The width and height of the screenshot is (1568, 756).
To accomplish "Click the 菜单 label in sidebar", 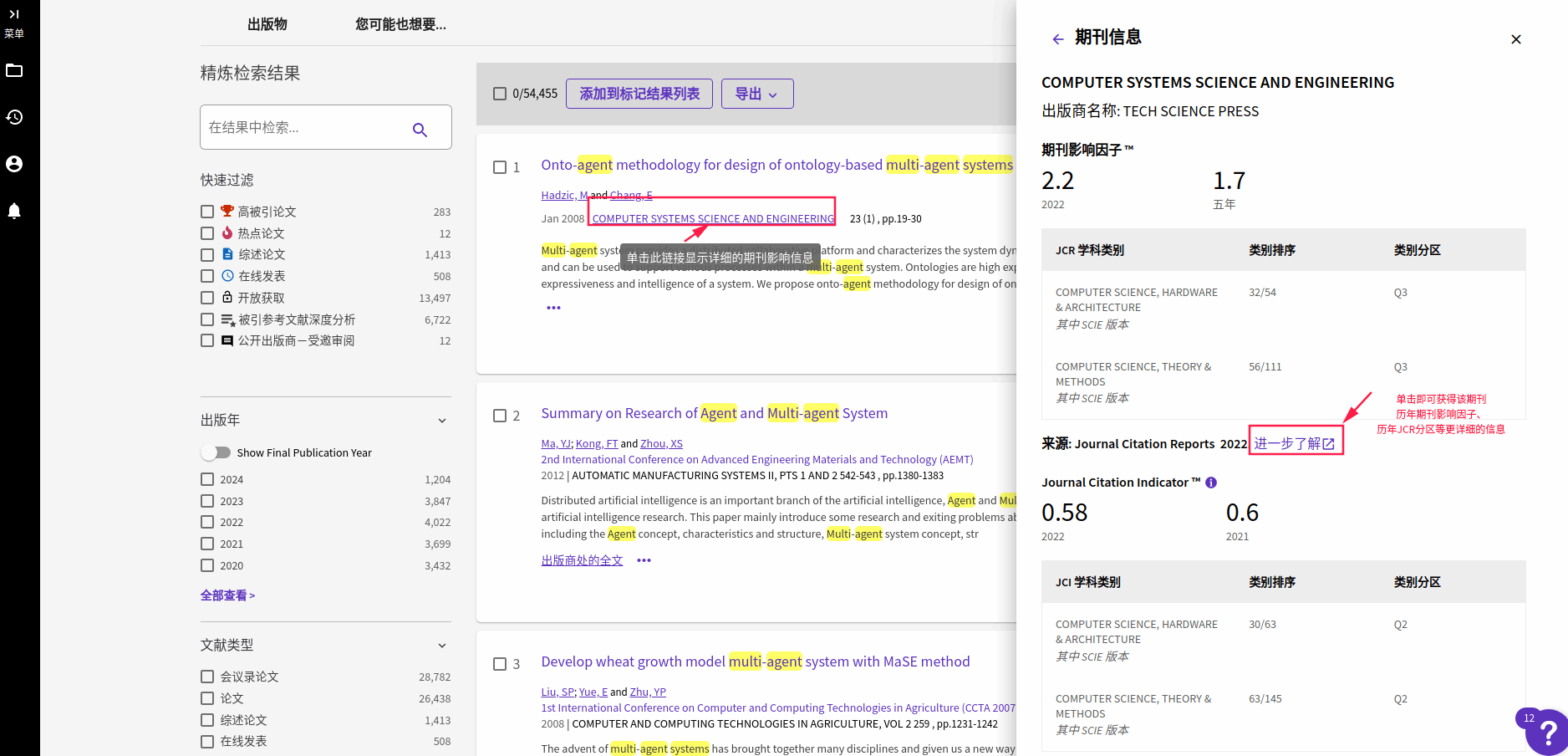I will [14, 34].
